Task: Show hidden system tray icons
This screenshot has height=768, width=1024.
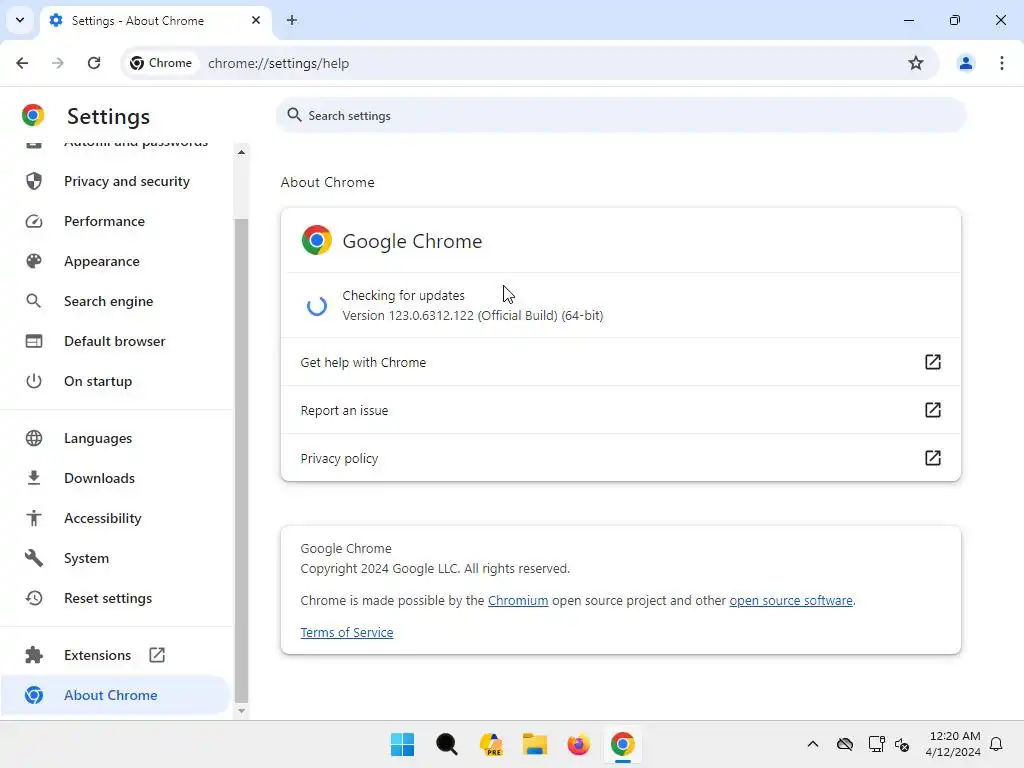Action: tap(812, 744)
